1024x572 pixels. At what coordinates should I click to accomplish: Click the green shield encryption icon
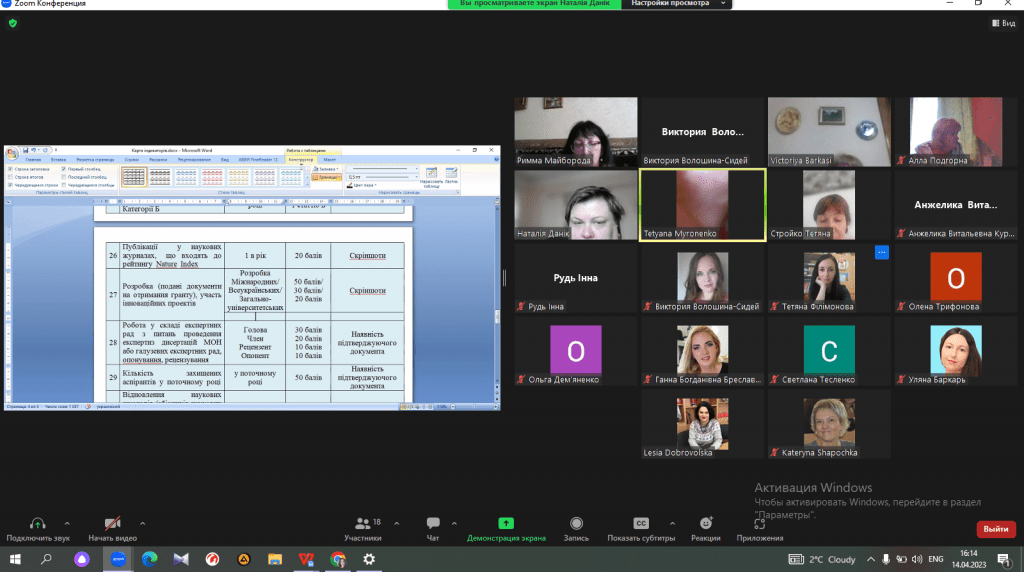pyautogui.click(x=12, y=23)
